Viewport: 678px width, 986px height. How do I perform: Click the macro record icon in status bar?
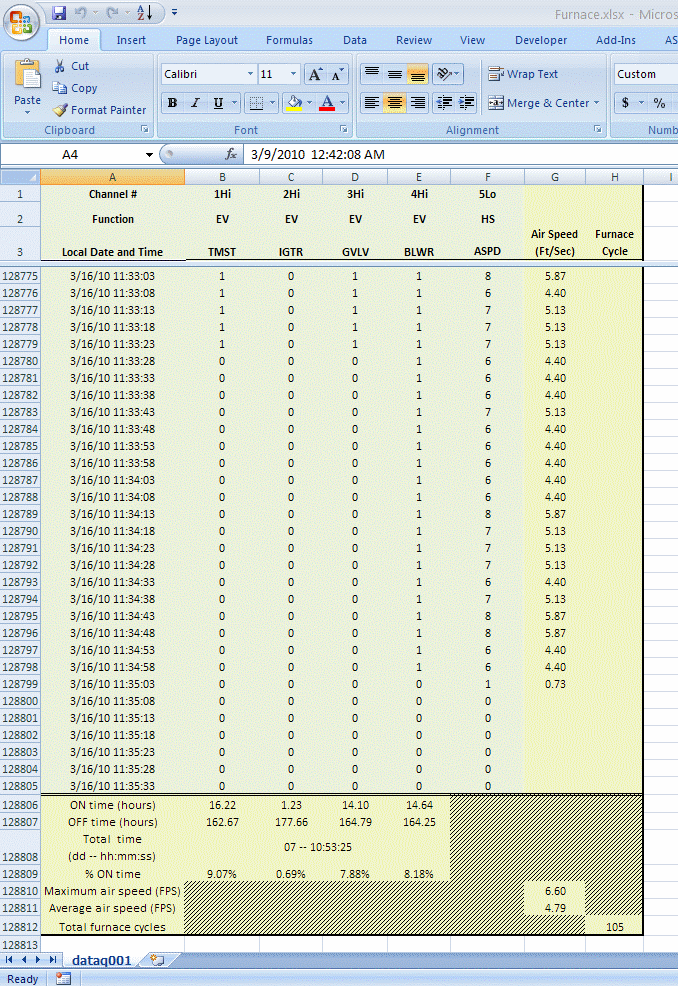(63, 978)
